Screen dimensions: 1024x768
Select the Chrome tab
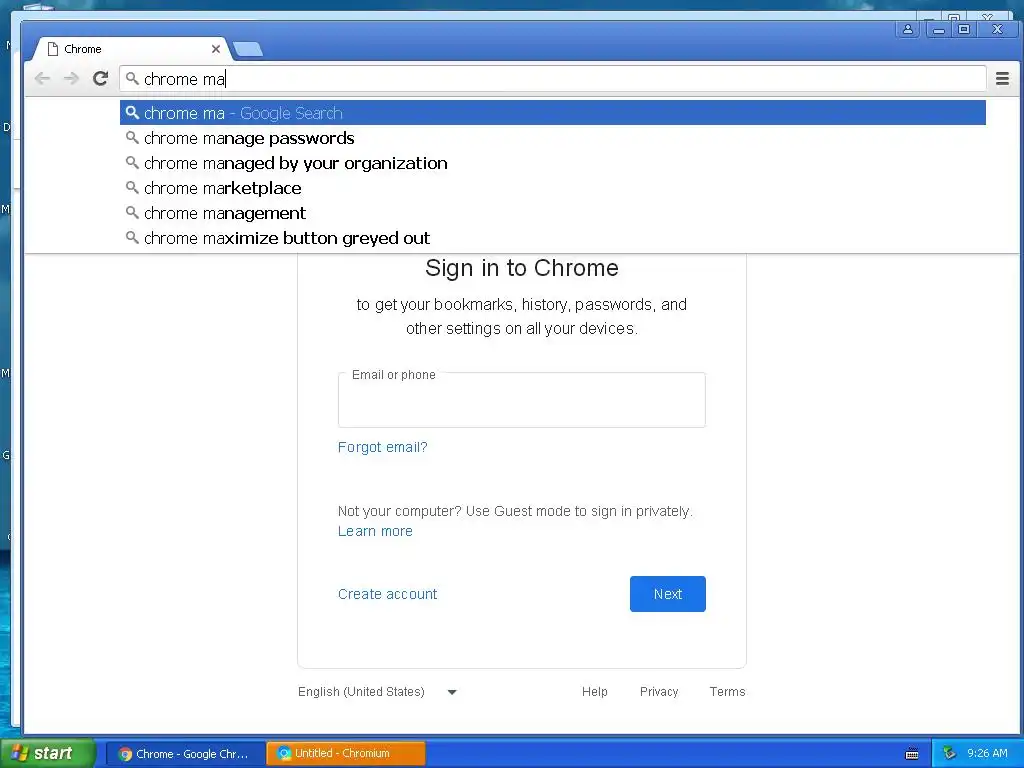[x=131, y=49]
